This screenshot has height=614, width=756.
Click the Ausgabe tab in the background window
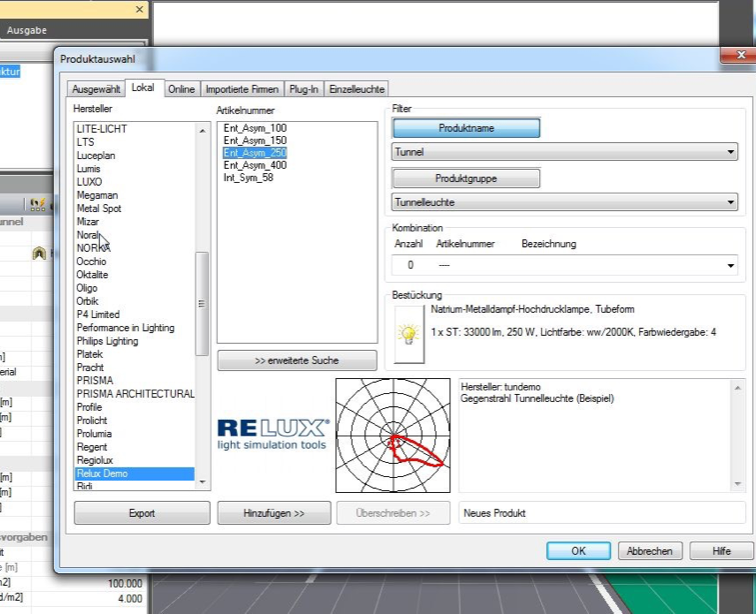(x=27, y=30)
